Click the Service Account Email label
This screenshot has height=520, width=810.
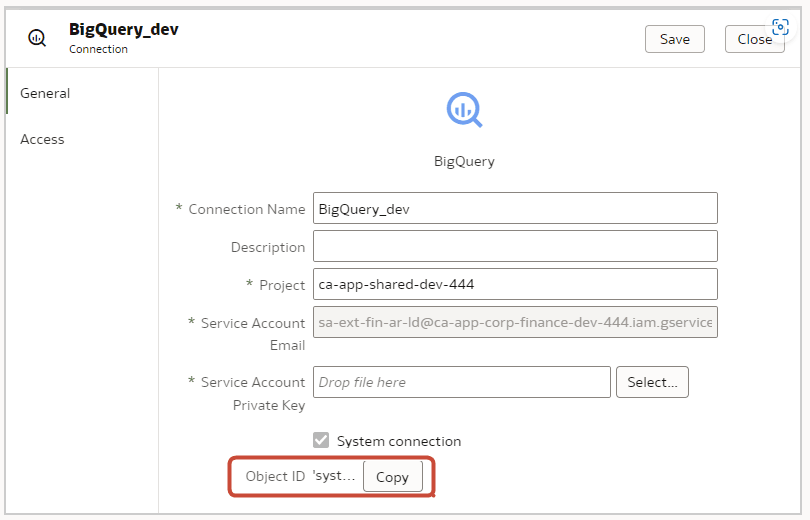click(x=253, y=334)
